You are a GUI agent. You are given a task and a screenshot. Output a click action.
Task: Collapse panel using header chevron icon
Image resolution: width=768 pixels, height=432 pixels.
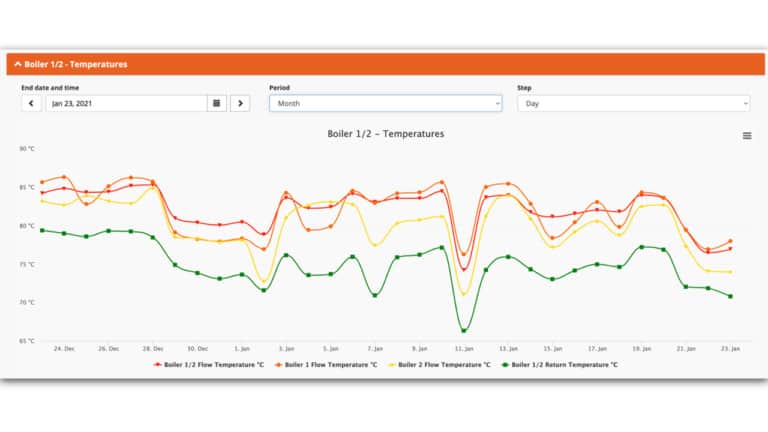pyautogui.click(x=17, y=64)
